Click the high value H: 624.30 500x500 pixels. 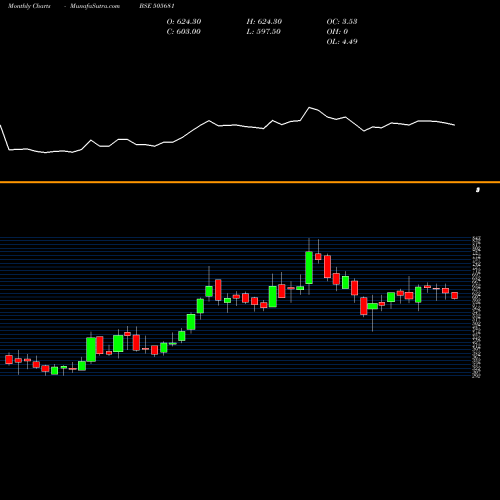coord(264,22)
